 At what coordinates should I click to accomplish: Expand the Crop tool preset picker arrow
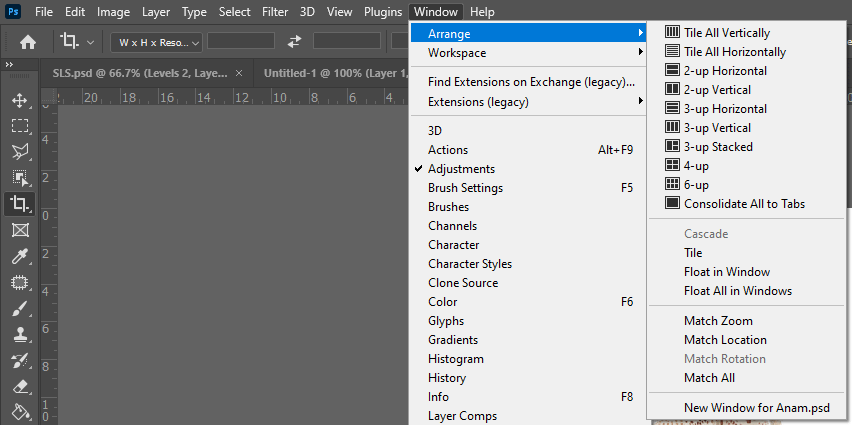pos(91,42)
